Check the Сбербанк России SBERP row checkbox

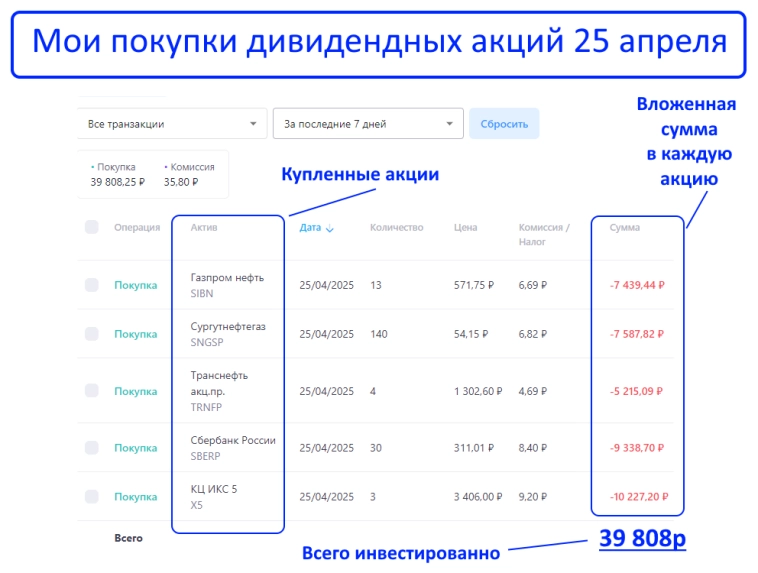pos(92,448)
